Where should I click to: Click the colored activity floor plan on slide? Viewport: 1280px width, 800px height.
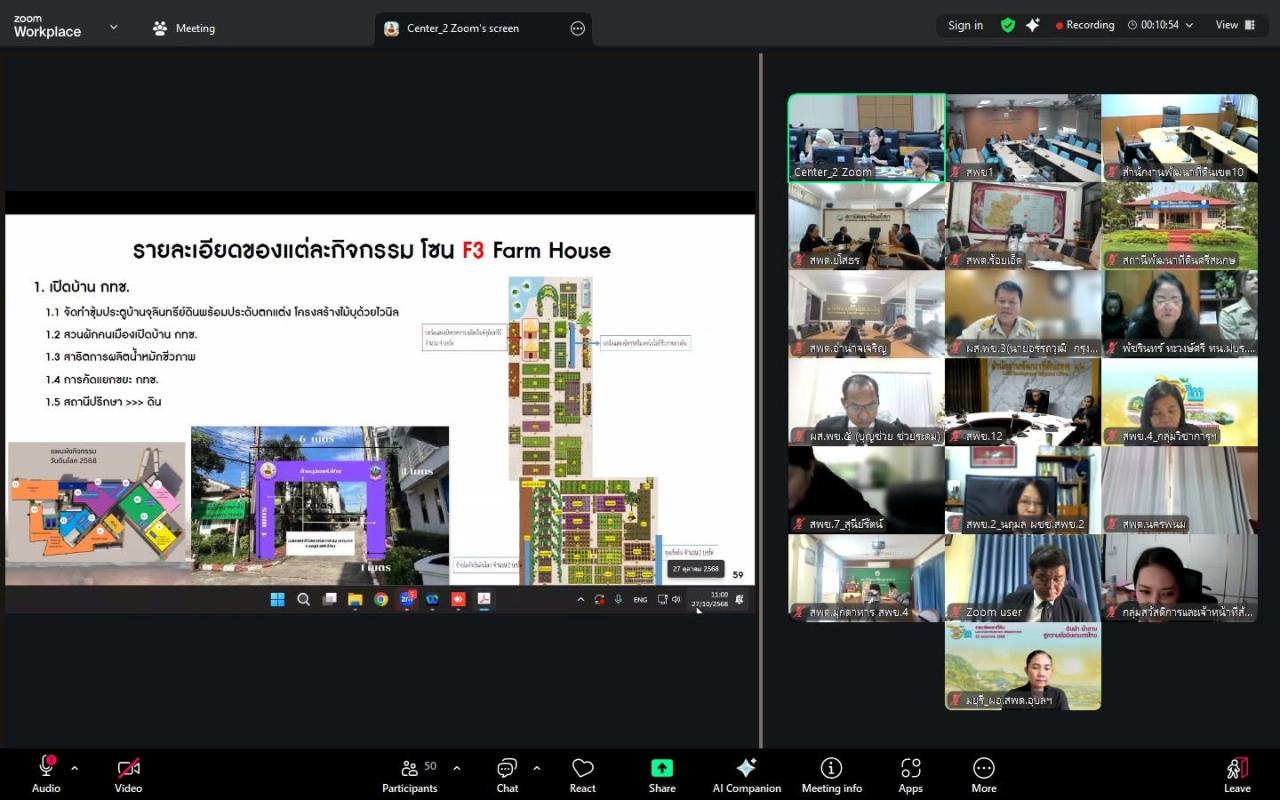click(x=96, y=513)
